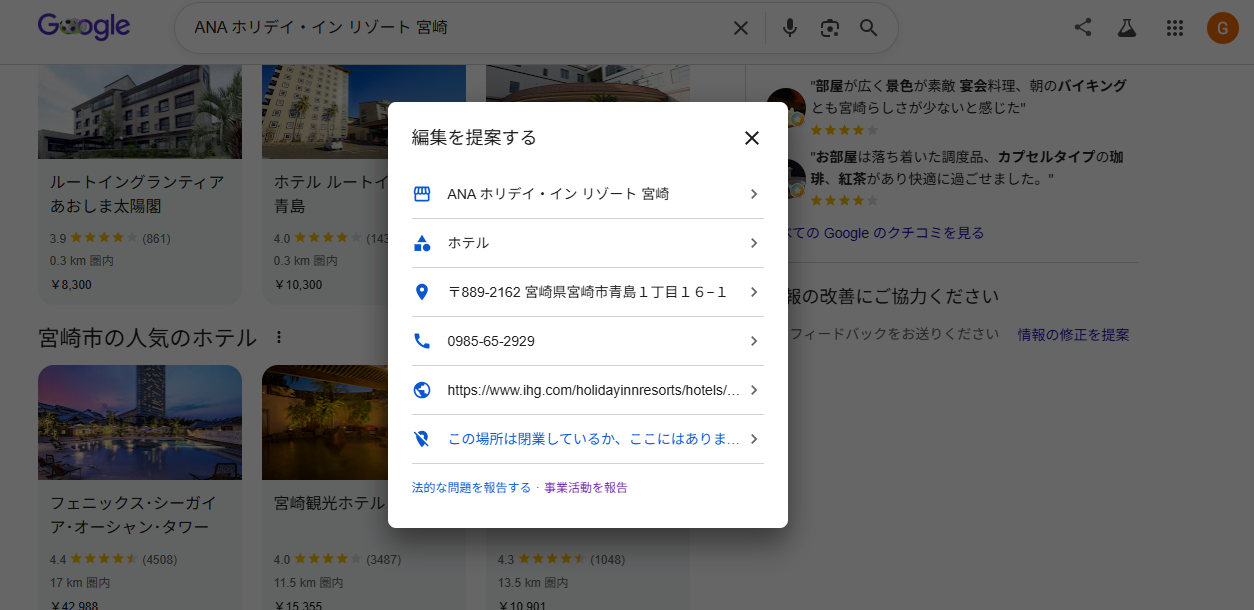Open the ihg.com website URL row

[x=588, y=390]
